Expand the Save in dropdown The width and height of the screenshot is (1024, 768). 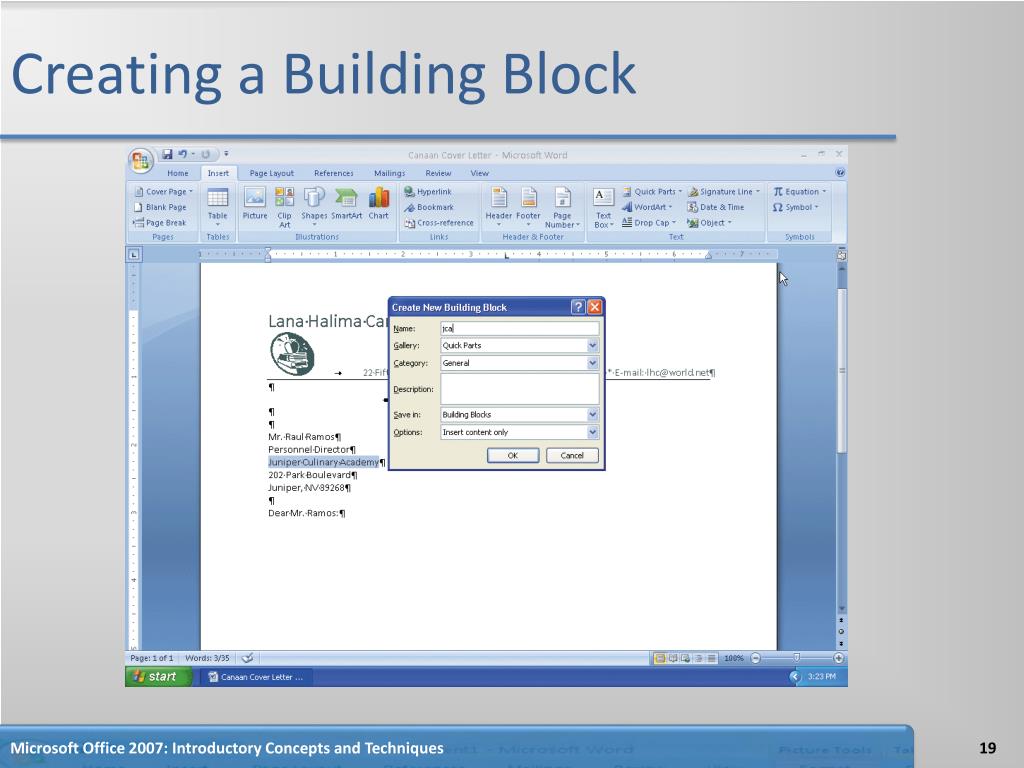pos(592,414)
